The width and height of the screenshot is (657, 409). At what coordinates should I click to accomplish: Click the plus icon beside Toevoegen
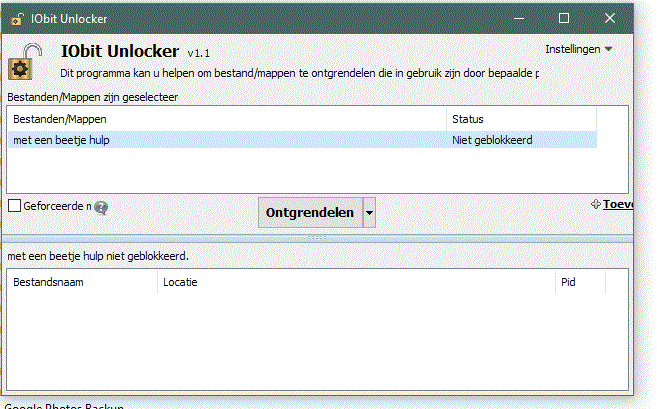(596, 204)
